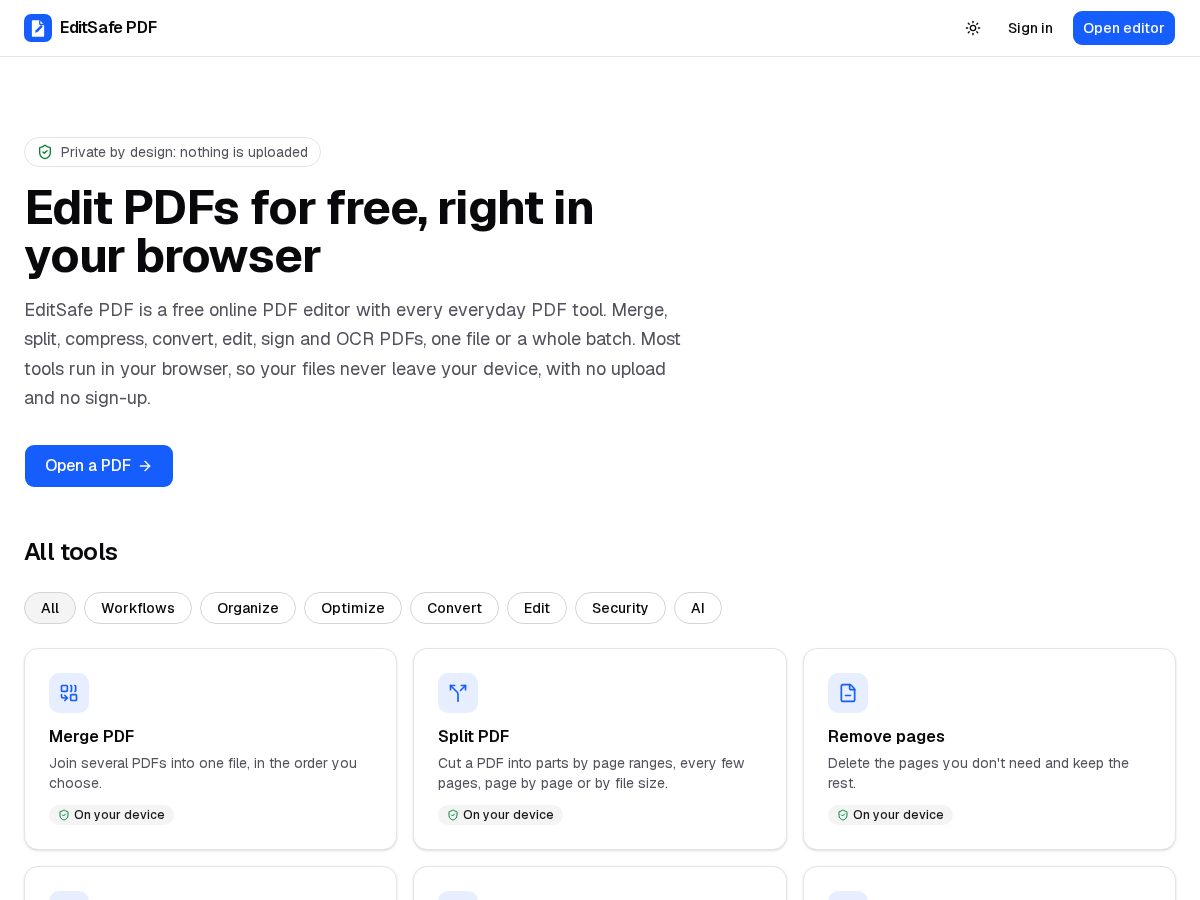Click 'On your device' text in Split PDF card

pos(508,815)
